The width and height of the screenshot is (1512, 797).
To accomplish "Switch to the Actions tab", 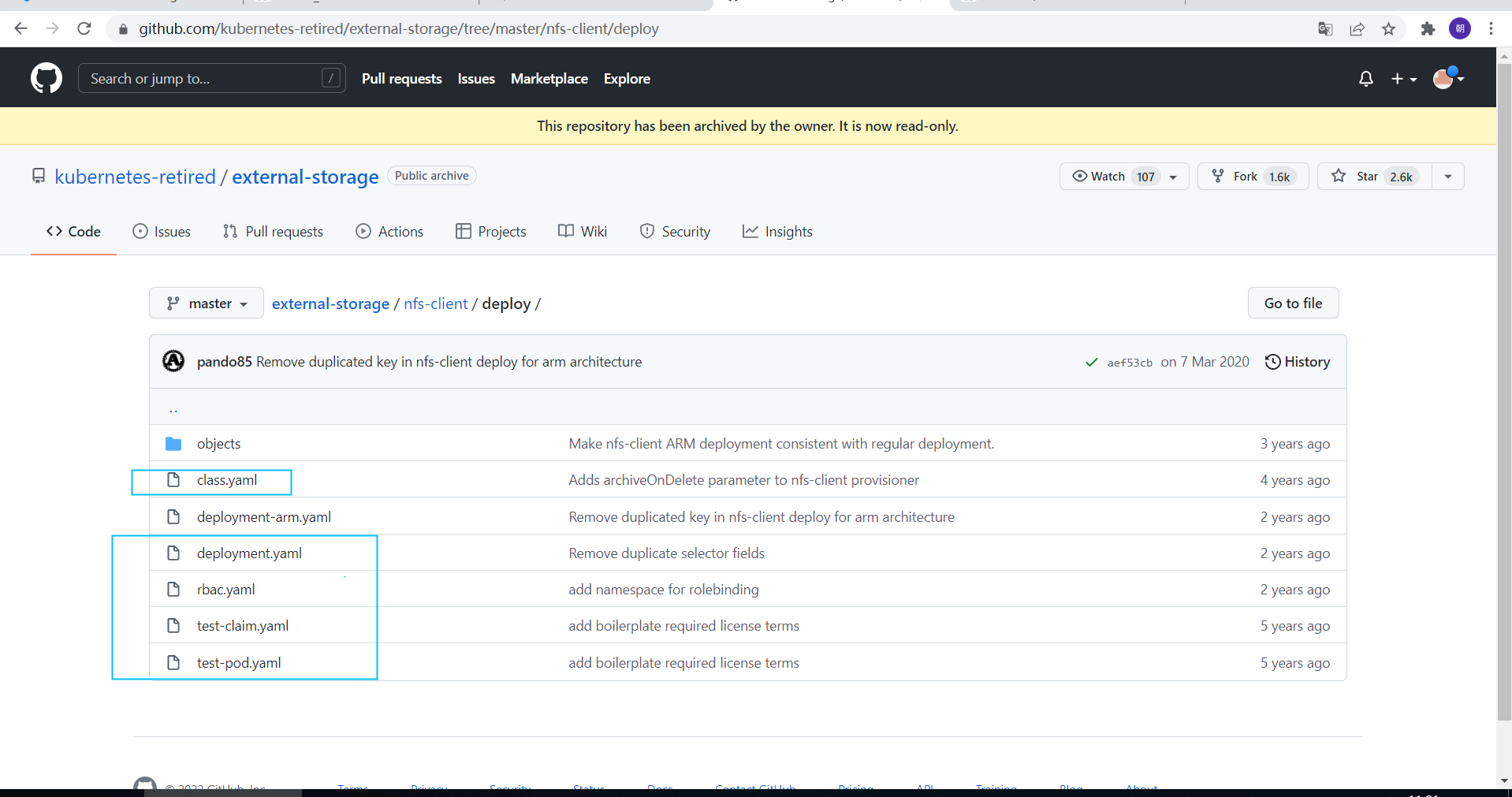I will (x=389, y=232).
